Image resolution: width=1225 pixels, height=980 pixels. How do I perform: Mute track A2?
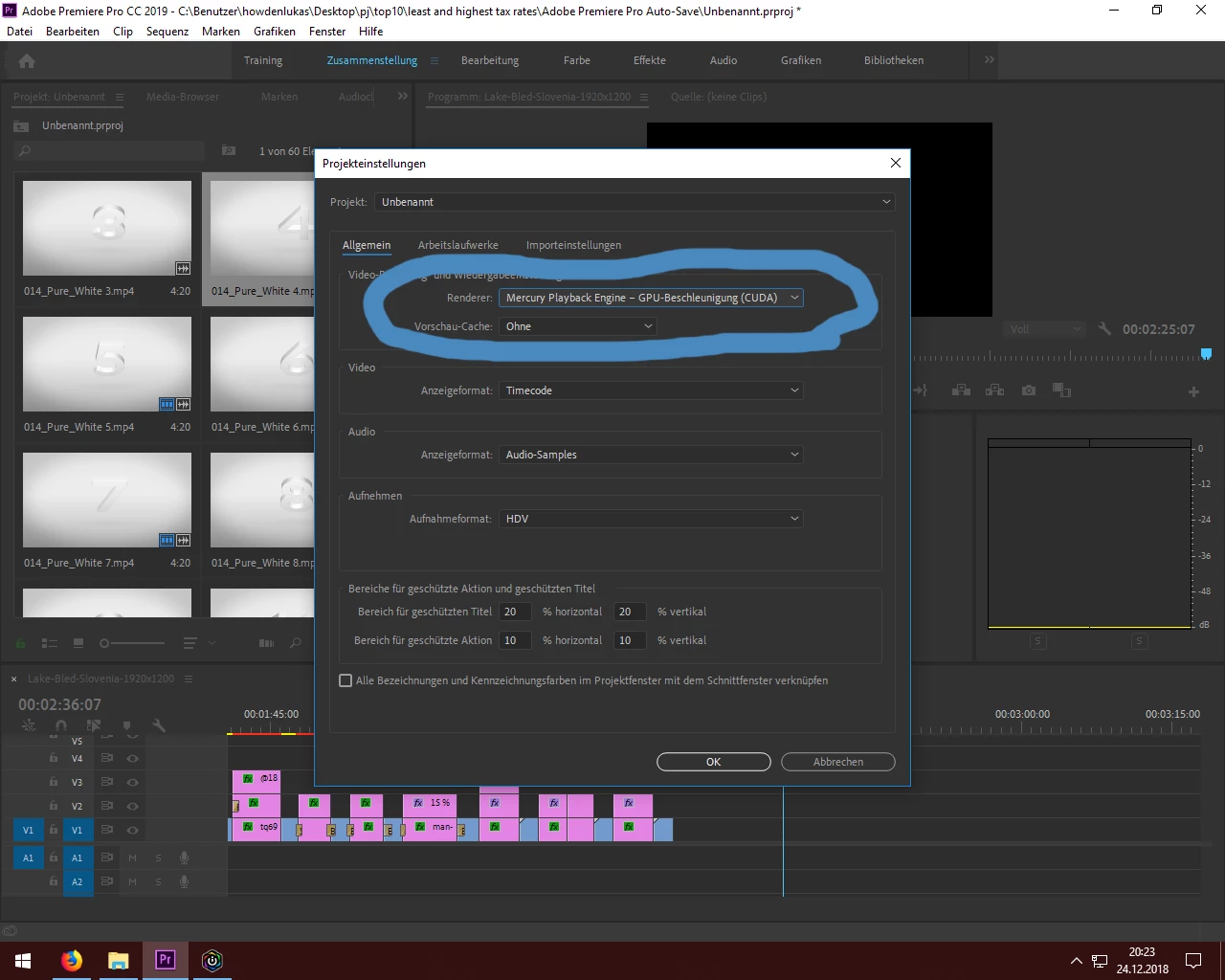(x=133, y=881)
